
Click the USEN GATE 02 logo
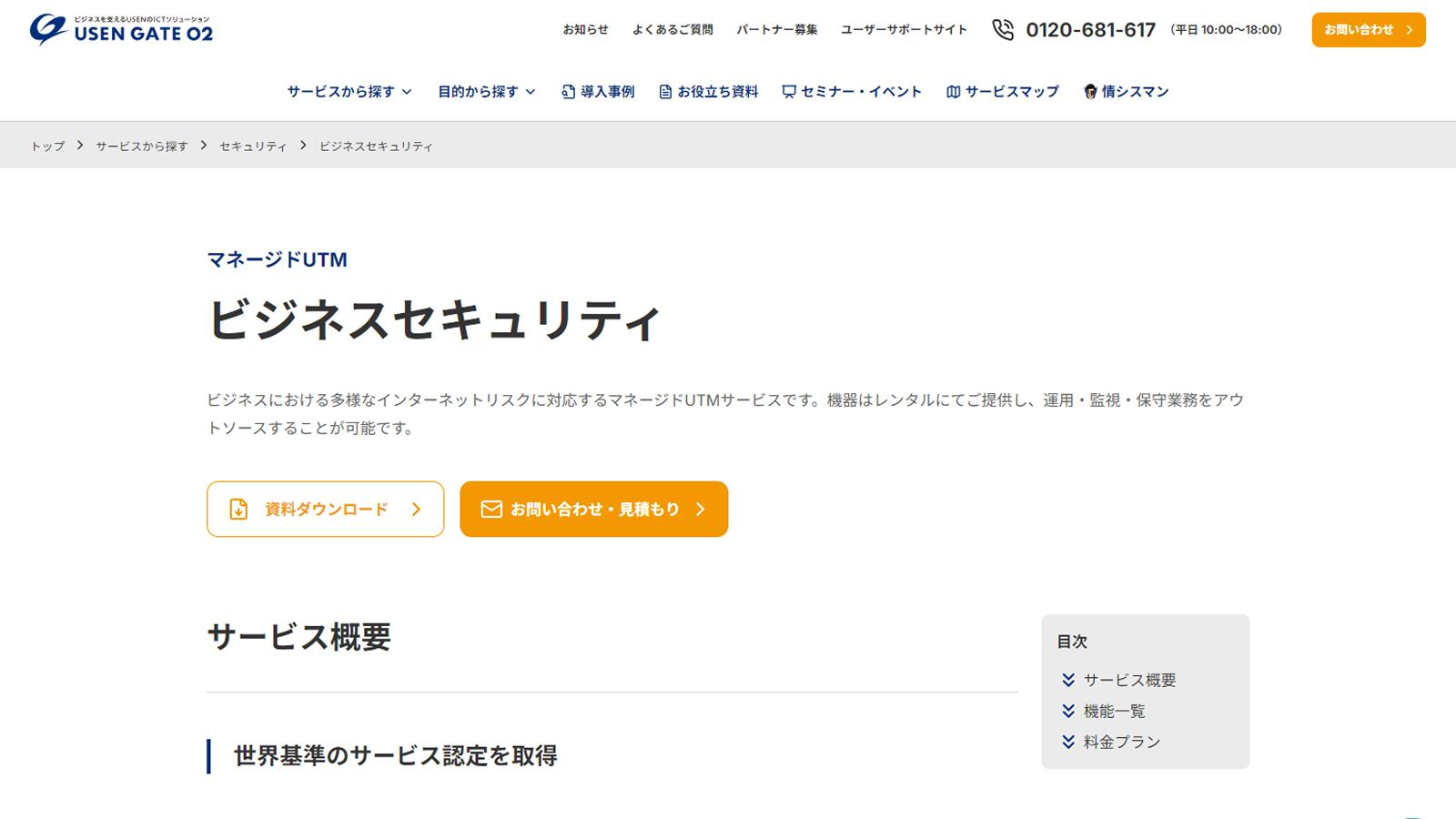click(121, 30)
